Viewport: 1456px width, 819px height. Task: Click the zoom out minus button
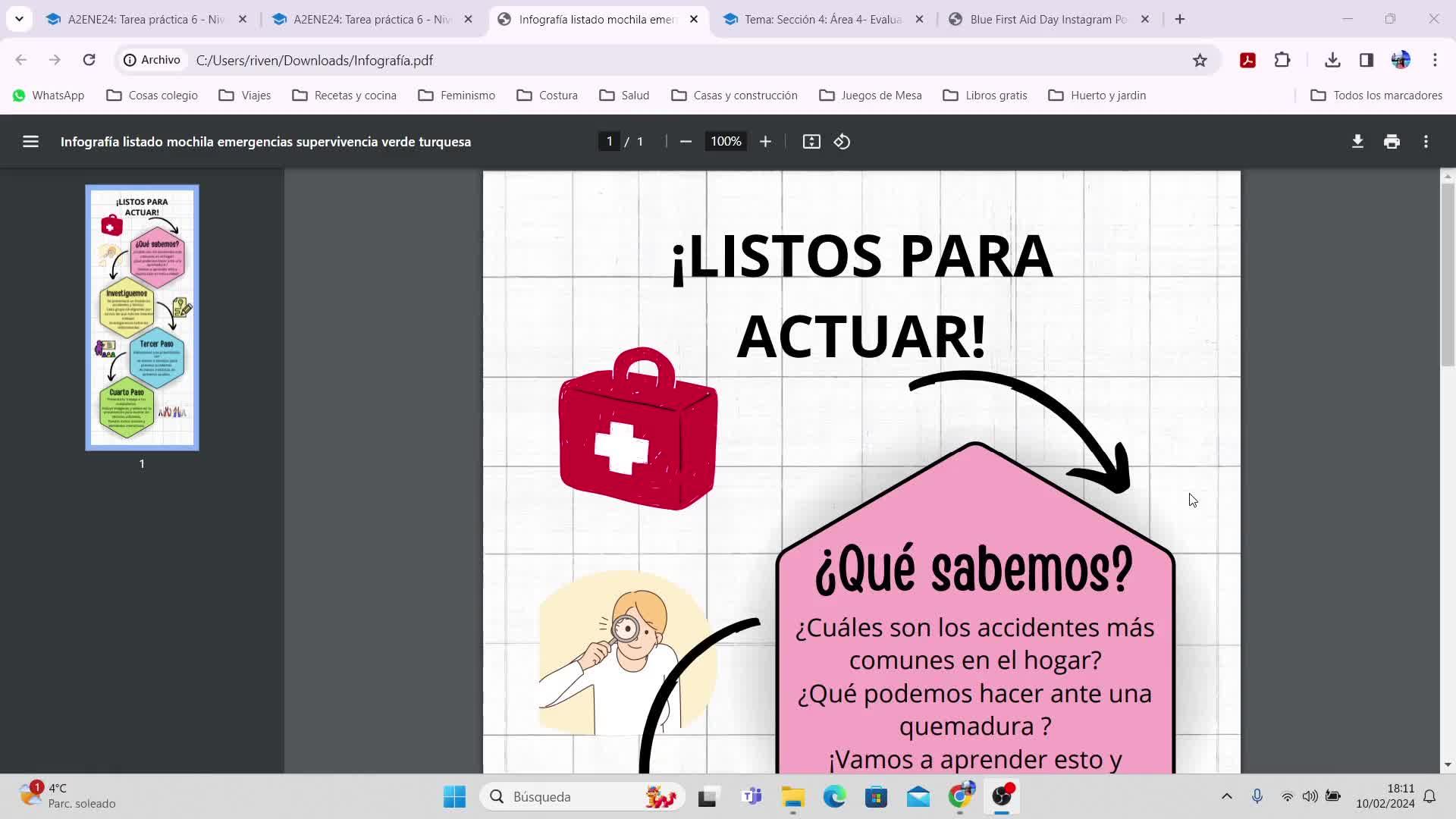click(686, 142)
